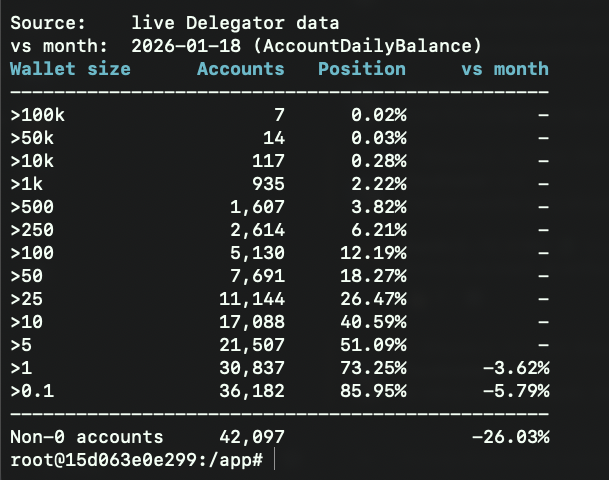Click the '(AccountDailyBalance)' text

367,46
